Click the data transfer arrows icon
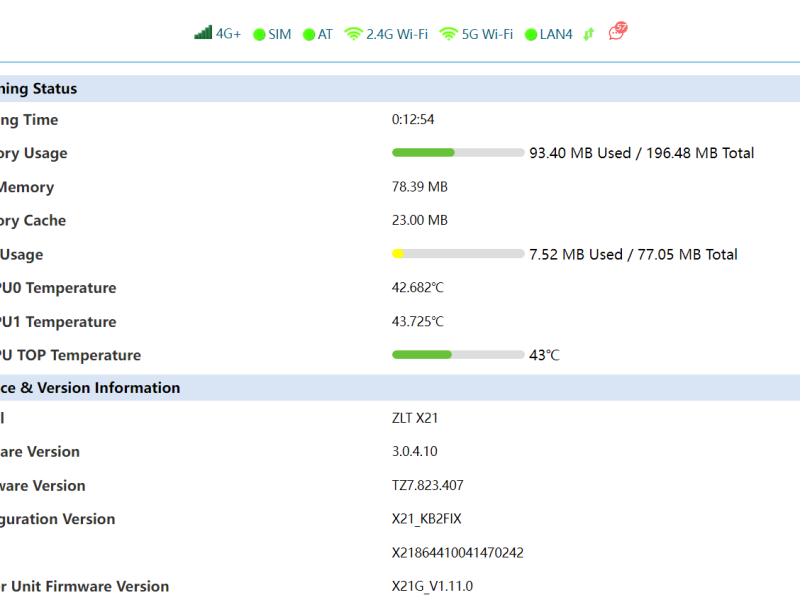 pyautogui.click(x=589, y=34)
